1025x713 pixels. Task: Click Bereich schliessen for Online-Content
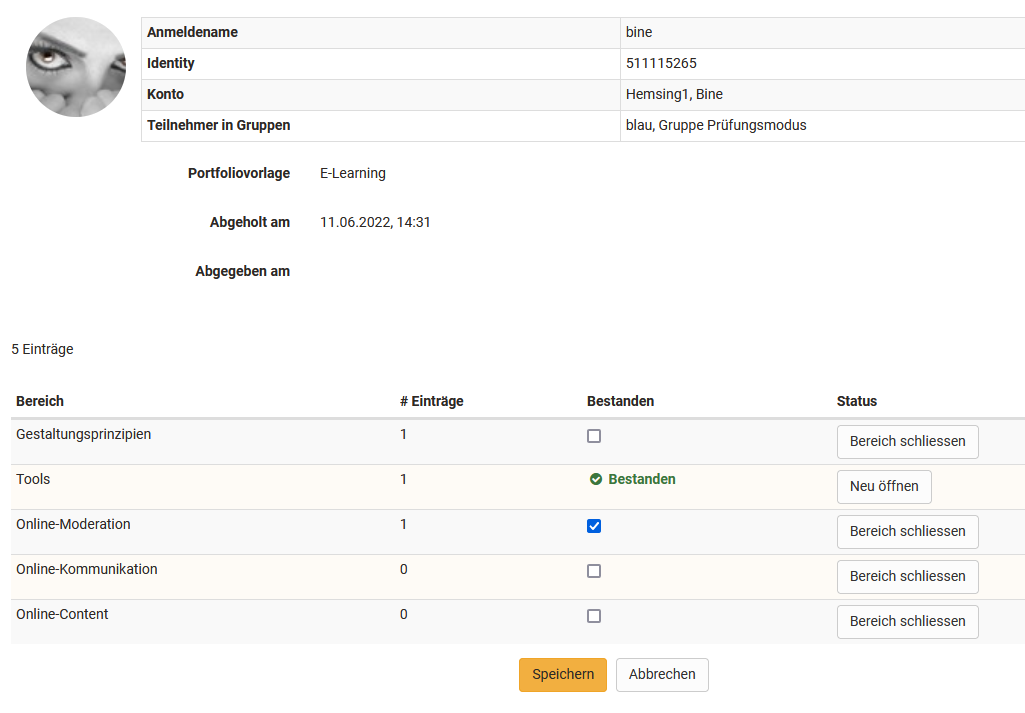point(907,621)
